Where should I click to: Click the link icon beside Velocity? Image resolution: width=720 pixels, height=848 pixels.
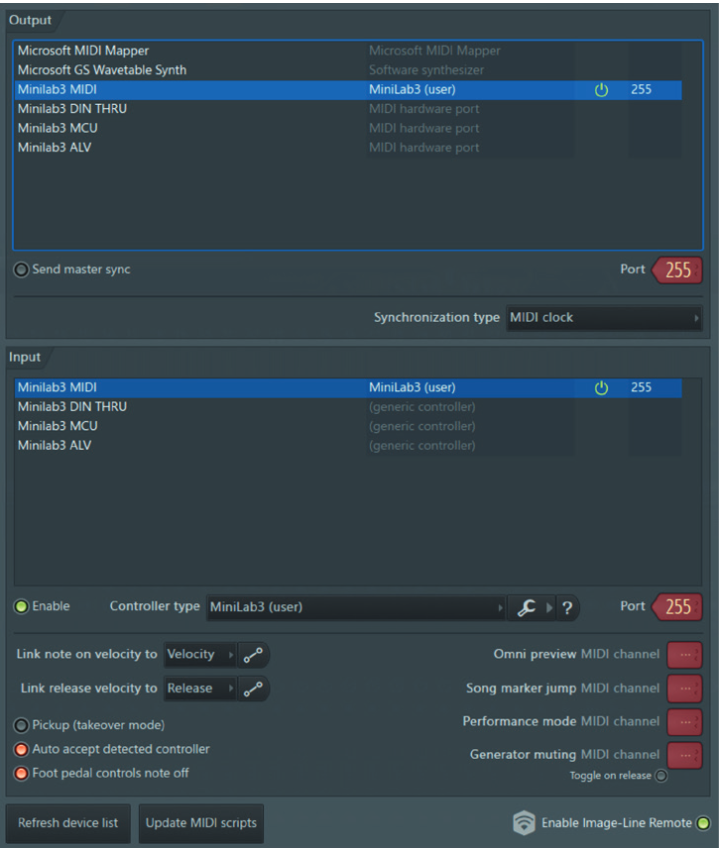tap(253, 655)
